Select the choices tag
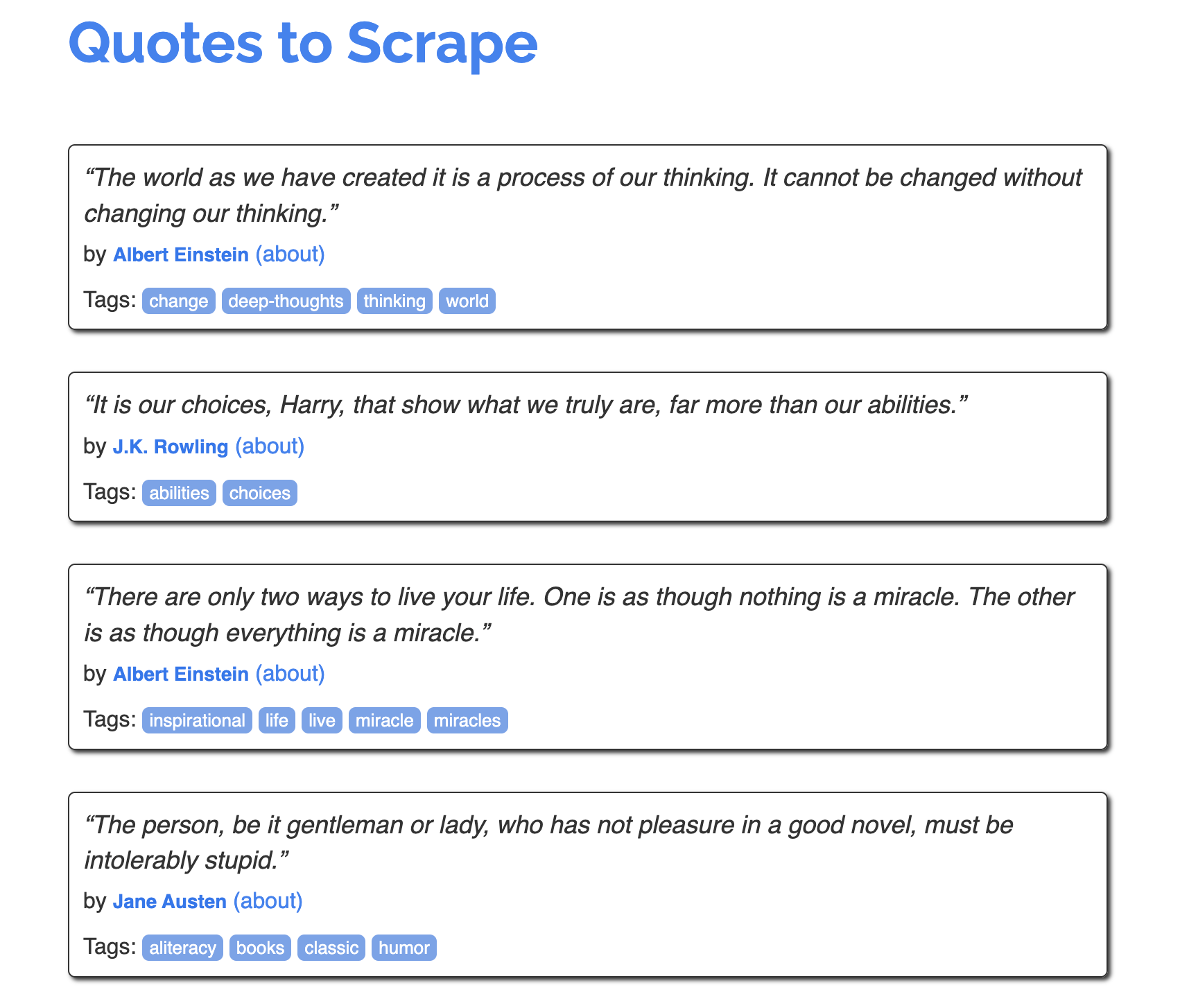Viewport: 1180px width, 1008px height. coord(260,493)
